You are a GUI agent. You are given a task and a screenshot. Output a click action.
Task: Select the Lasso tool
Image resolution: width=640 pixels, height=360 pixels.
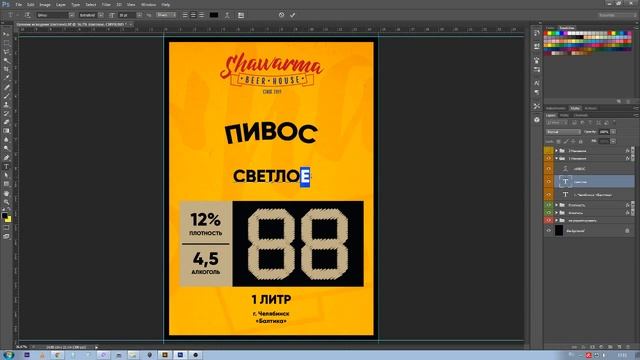[x=6, y=52]
